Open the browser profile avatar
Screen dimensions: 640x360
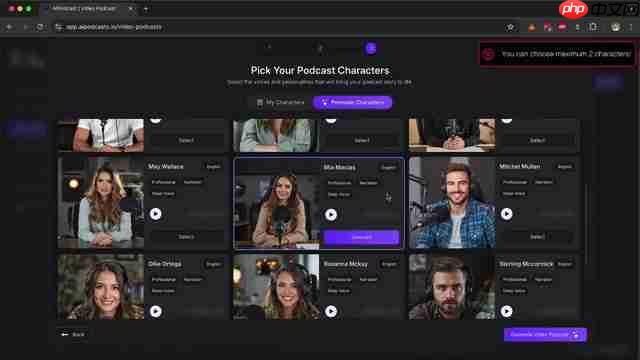[616, 27]
